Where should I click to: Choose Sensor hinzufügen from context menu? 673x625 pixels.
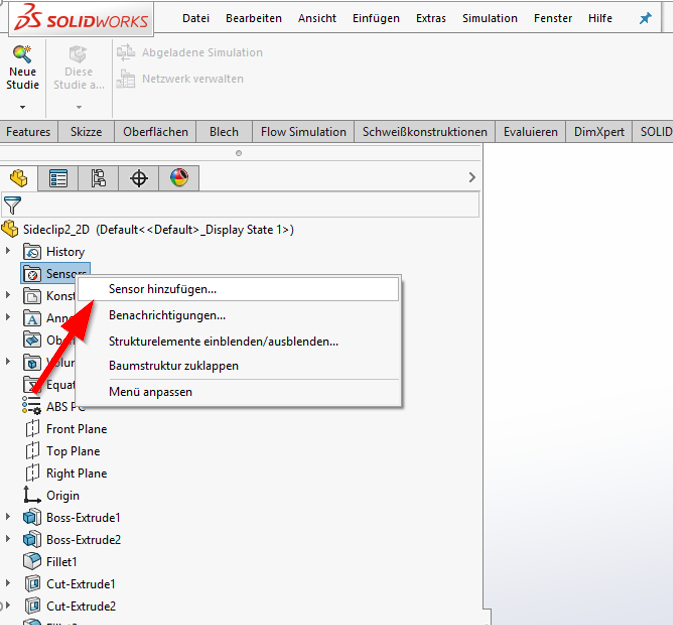tap(162, 289)
